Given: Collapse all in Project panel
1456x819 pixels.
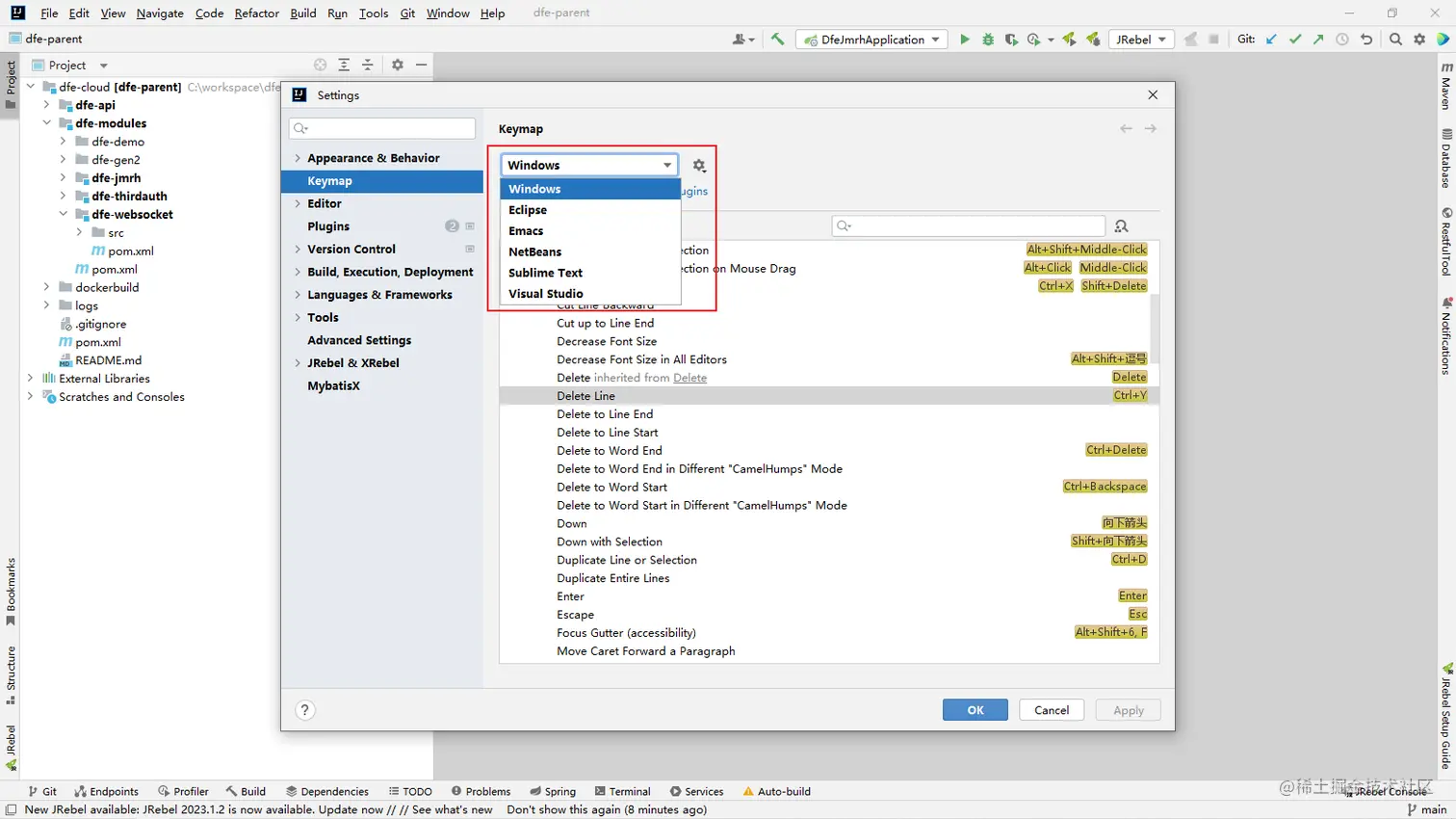Looking at the screenshot, I should pos(367,65).
